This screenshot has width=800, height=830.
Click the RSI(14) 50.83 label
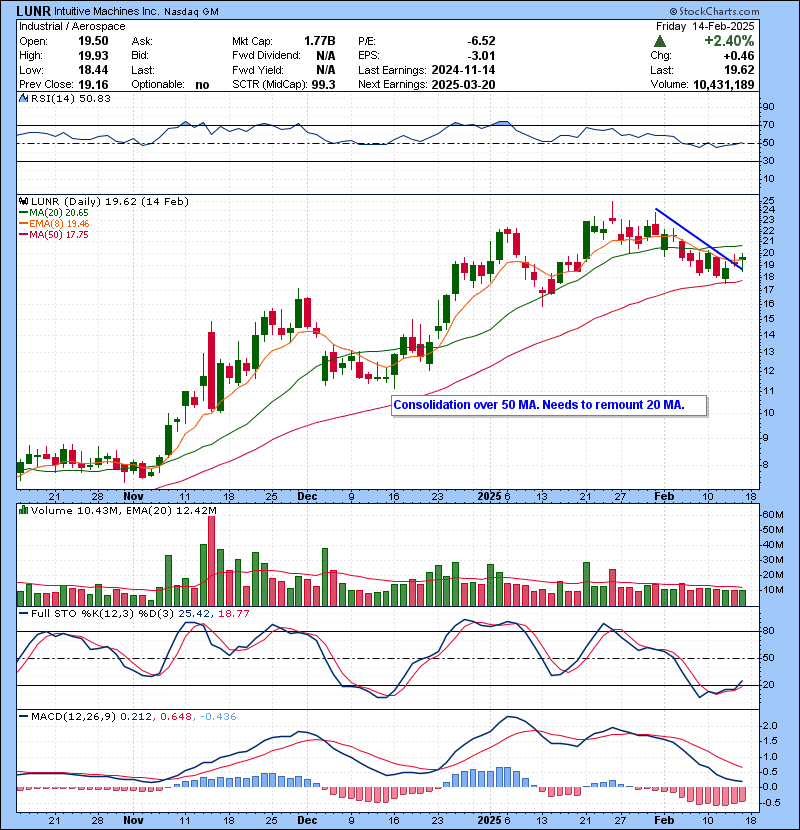(71, 98)
